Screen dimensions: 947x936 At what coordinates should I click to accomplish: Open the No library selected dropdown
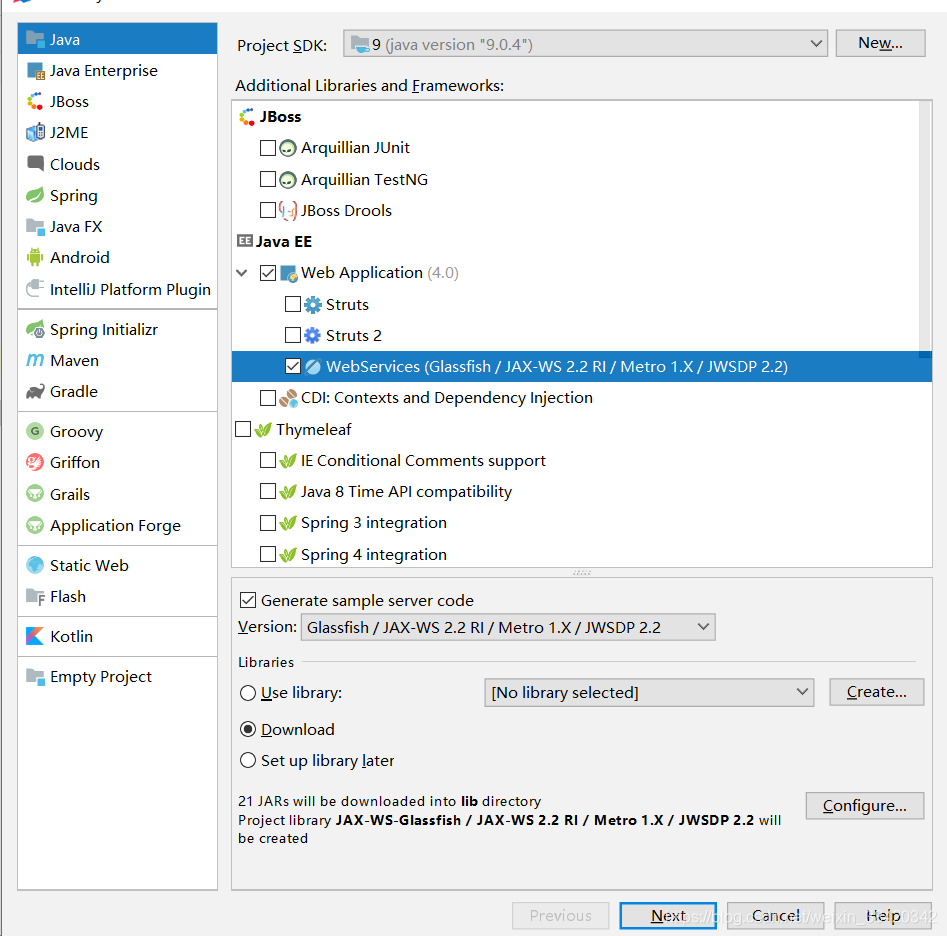click(649, 693)
